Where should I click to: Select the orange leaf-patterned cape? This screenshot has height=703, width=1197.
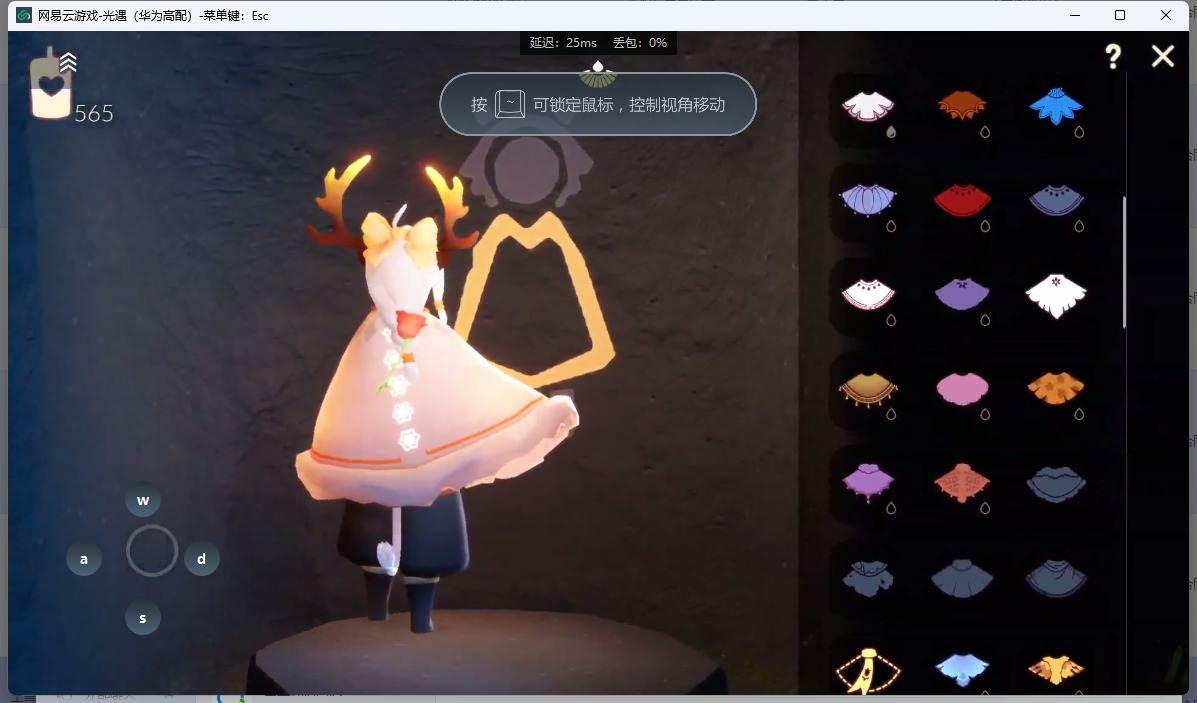point(1056,388)
